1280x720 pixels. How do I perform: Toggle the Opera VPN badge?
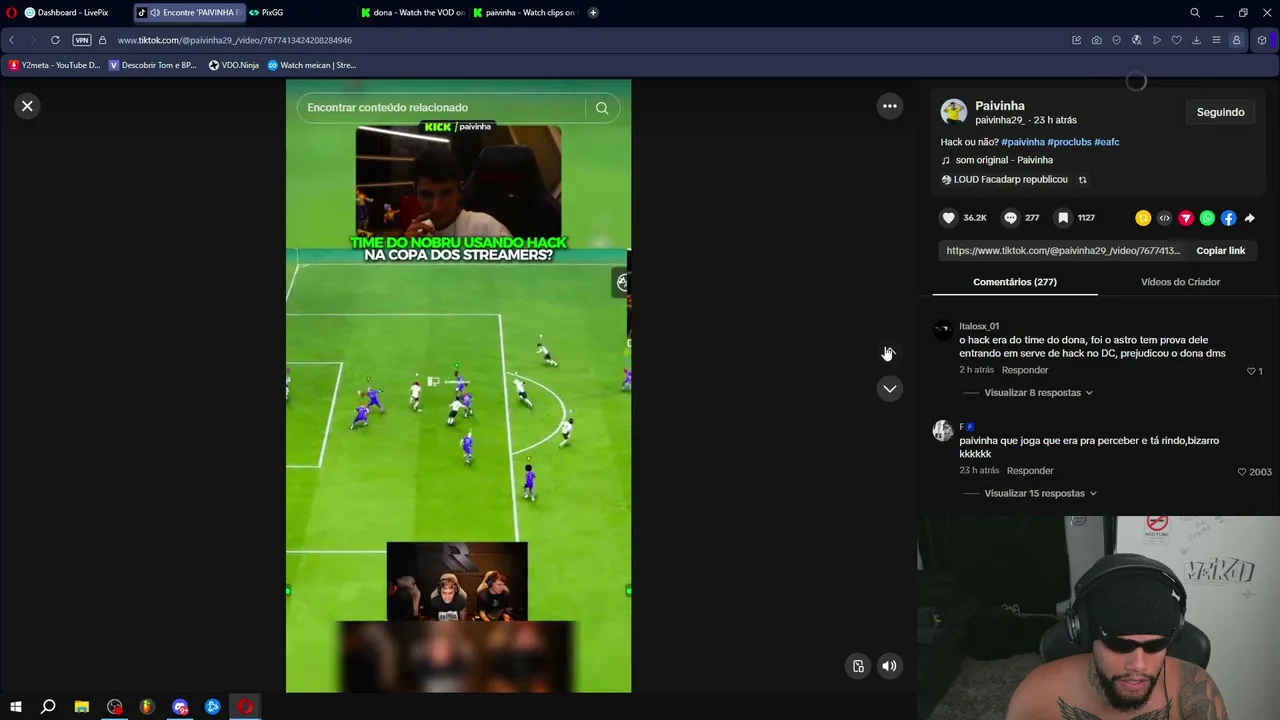82,40
